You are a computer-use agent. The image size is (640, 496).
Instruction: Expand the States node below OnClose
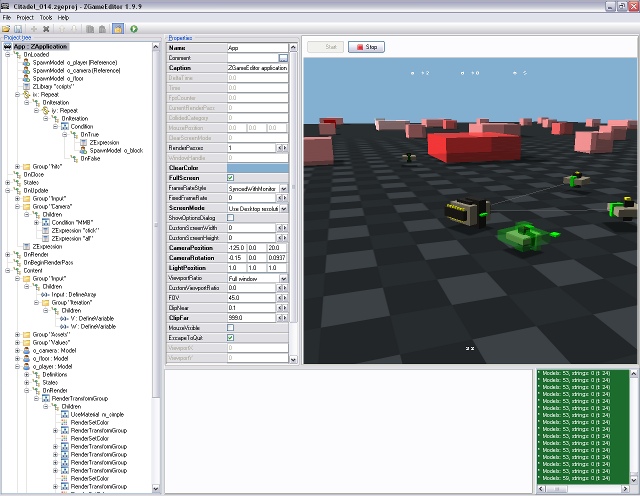pos(8,182)
